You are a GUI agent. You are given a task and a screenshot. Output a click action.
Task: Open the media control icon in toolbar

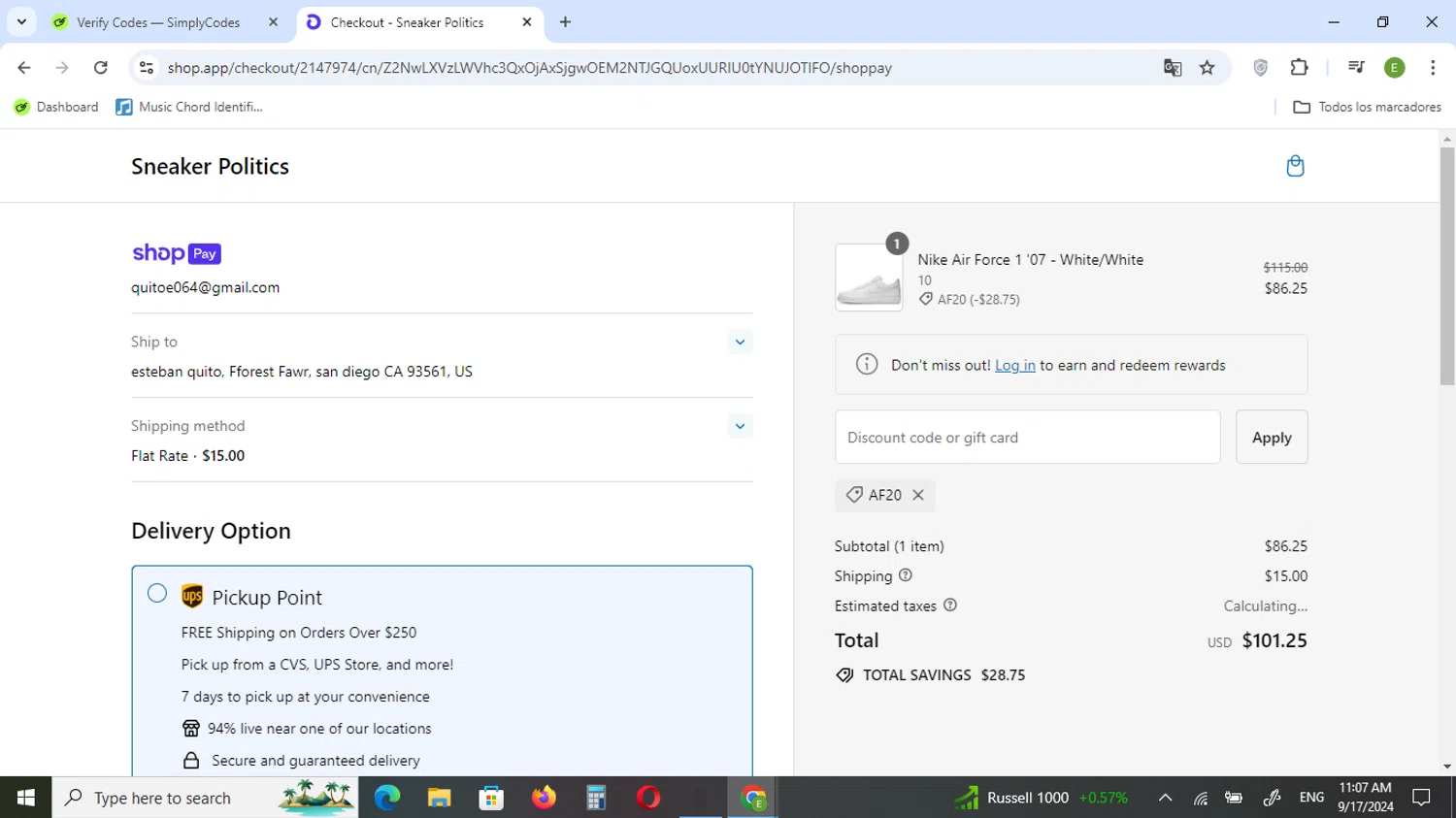coord(1356,68)
